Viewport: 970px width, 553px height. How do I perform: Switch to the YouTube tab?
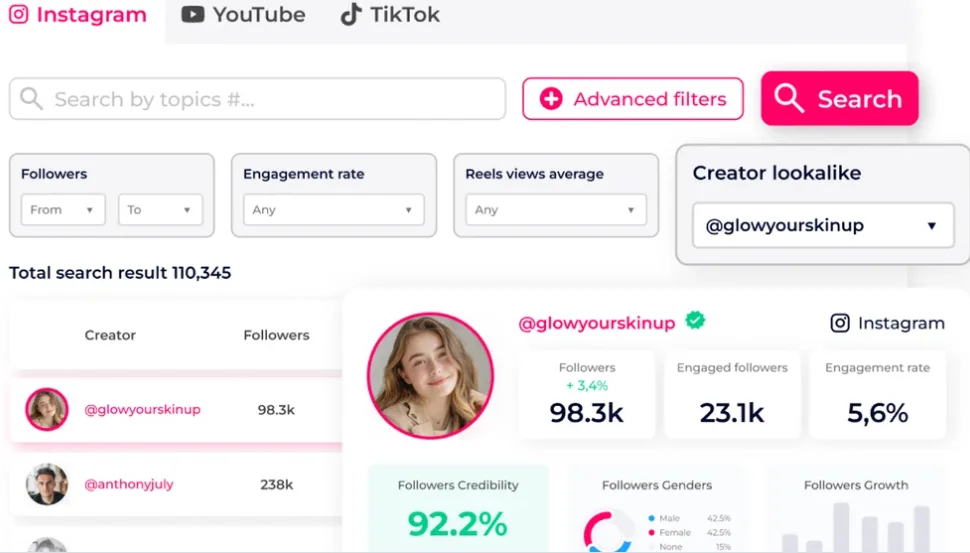(243, 14)
